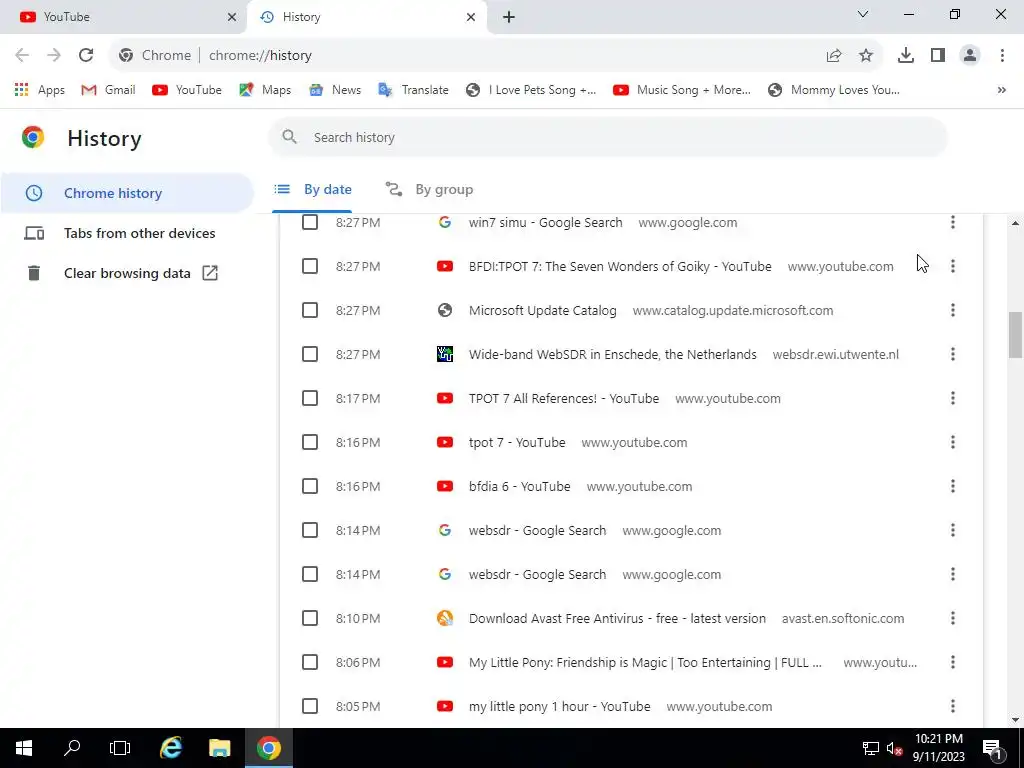Bookmark this tab with the star icon

click(866, 56)
